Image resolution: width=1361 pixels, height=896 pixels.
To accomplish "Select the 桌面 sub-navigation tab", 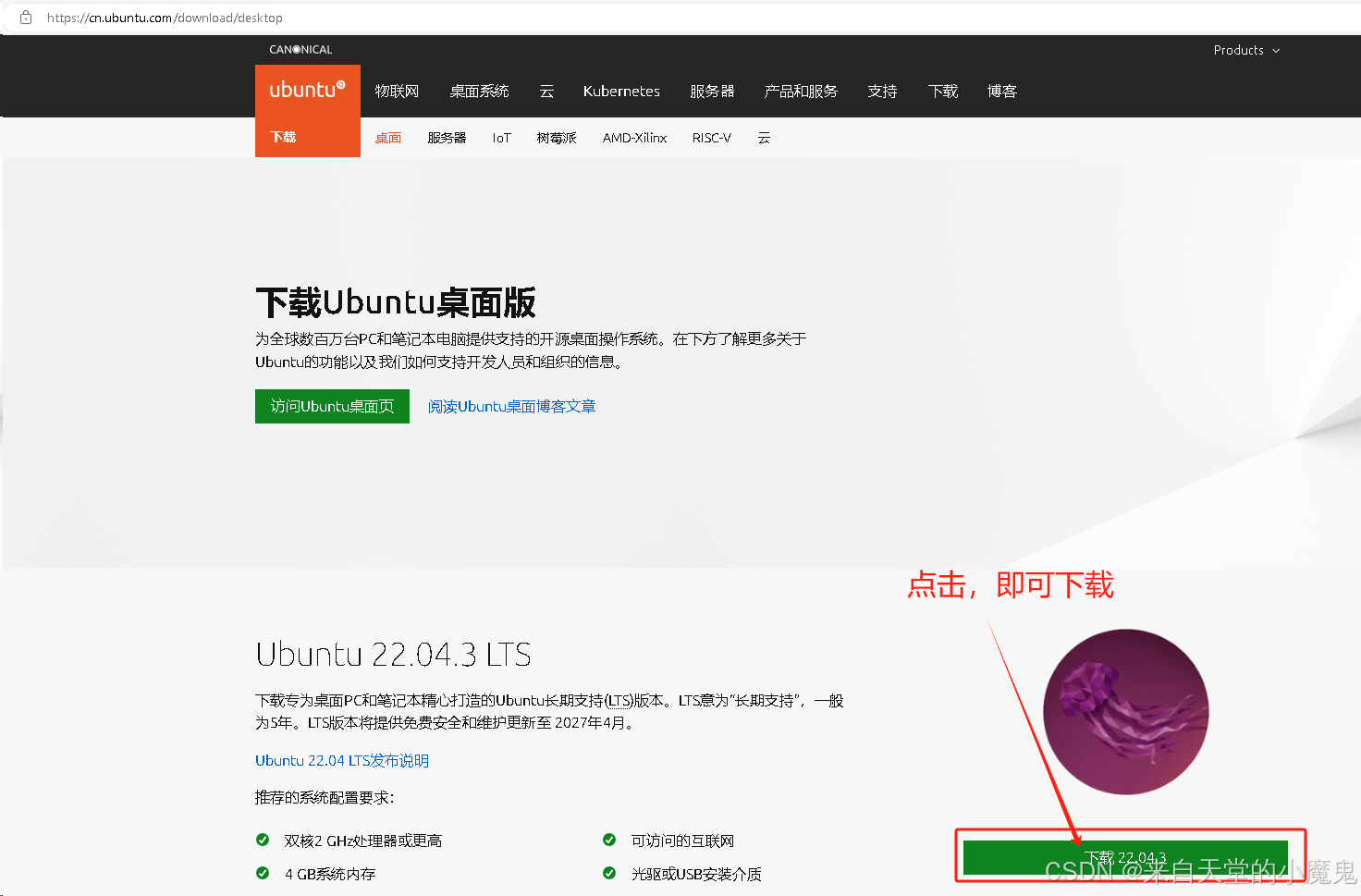I will pyautogui.click(x=388, y=138).
